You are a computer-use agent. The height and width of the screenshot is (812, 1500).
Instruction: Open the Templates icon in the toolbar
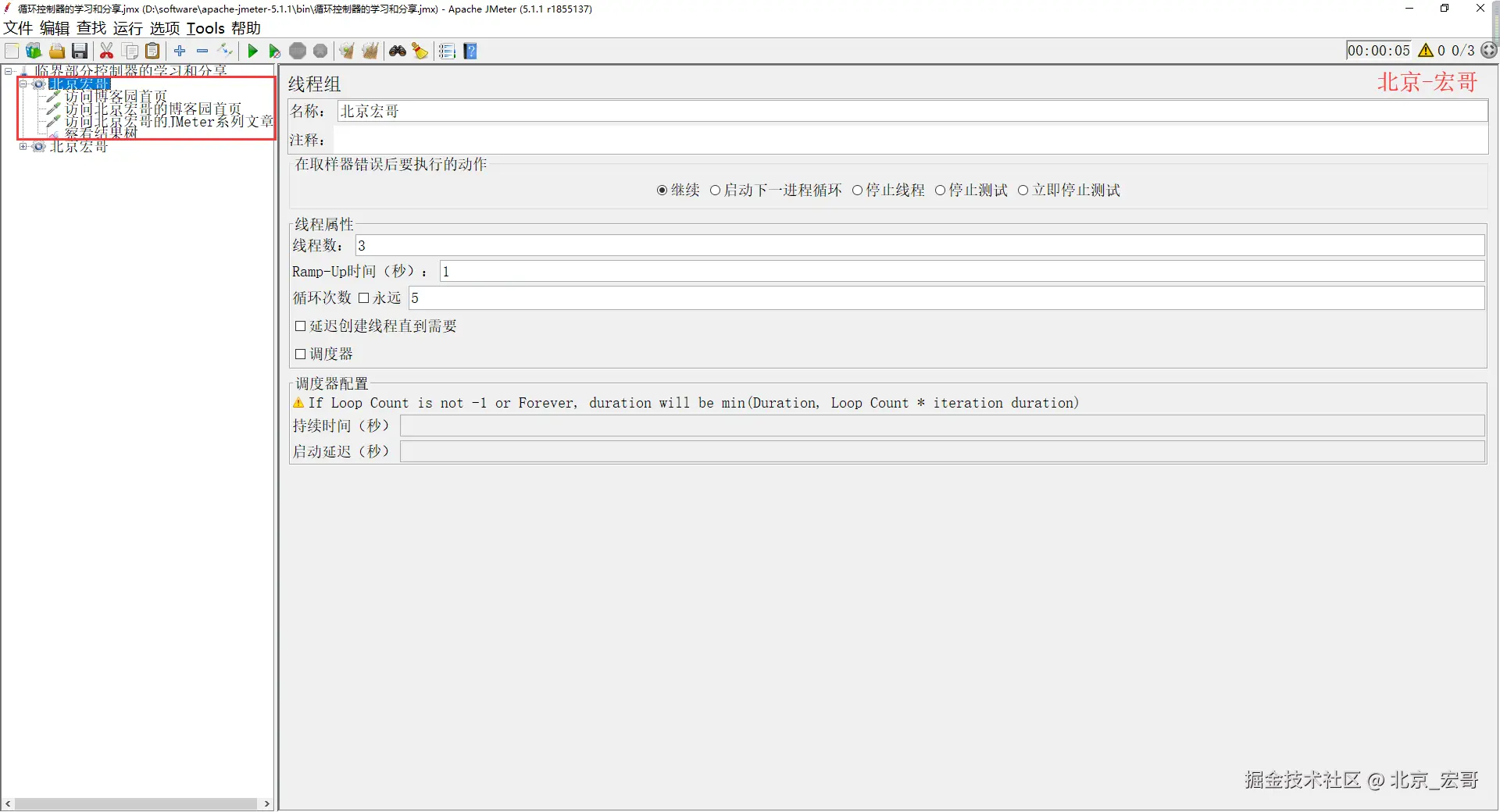[x=34, y=51]
